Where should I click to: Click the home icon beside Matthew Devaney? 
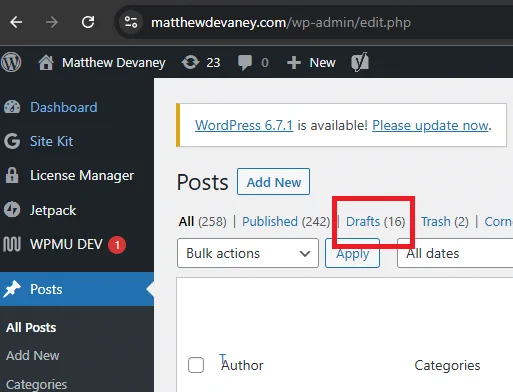coord(46,62)
